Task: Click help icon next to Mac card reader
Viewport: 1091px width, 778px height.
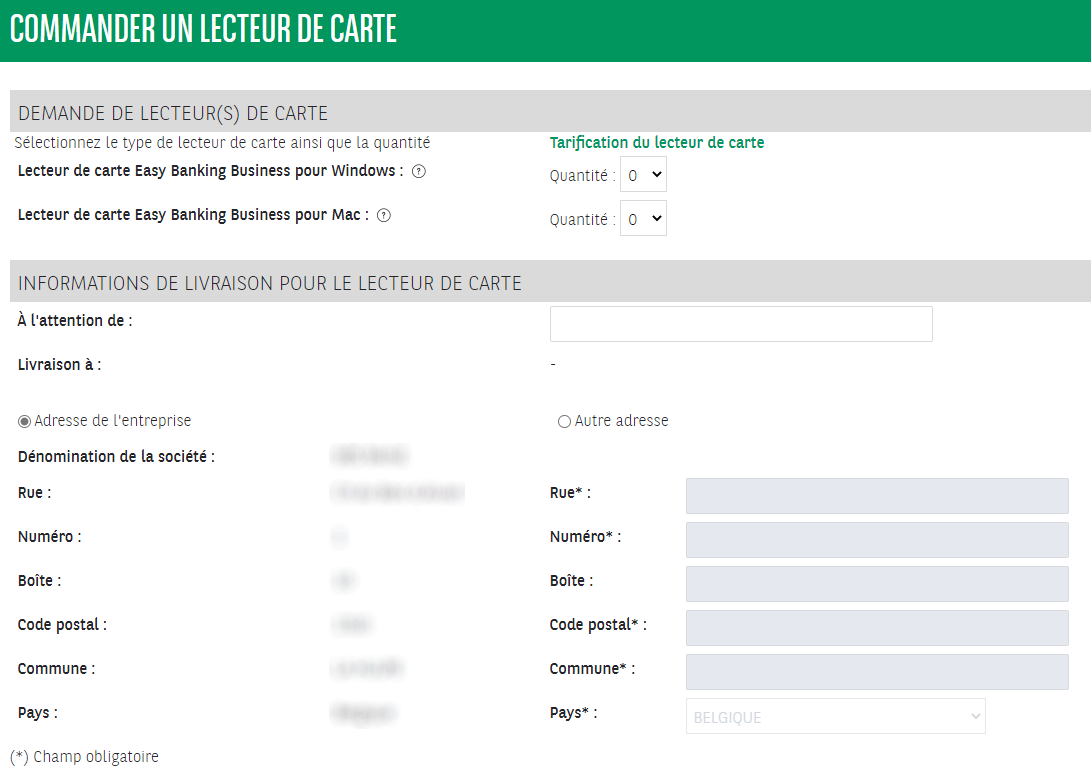Action: pos(384,215)
